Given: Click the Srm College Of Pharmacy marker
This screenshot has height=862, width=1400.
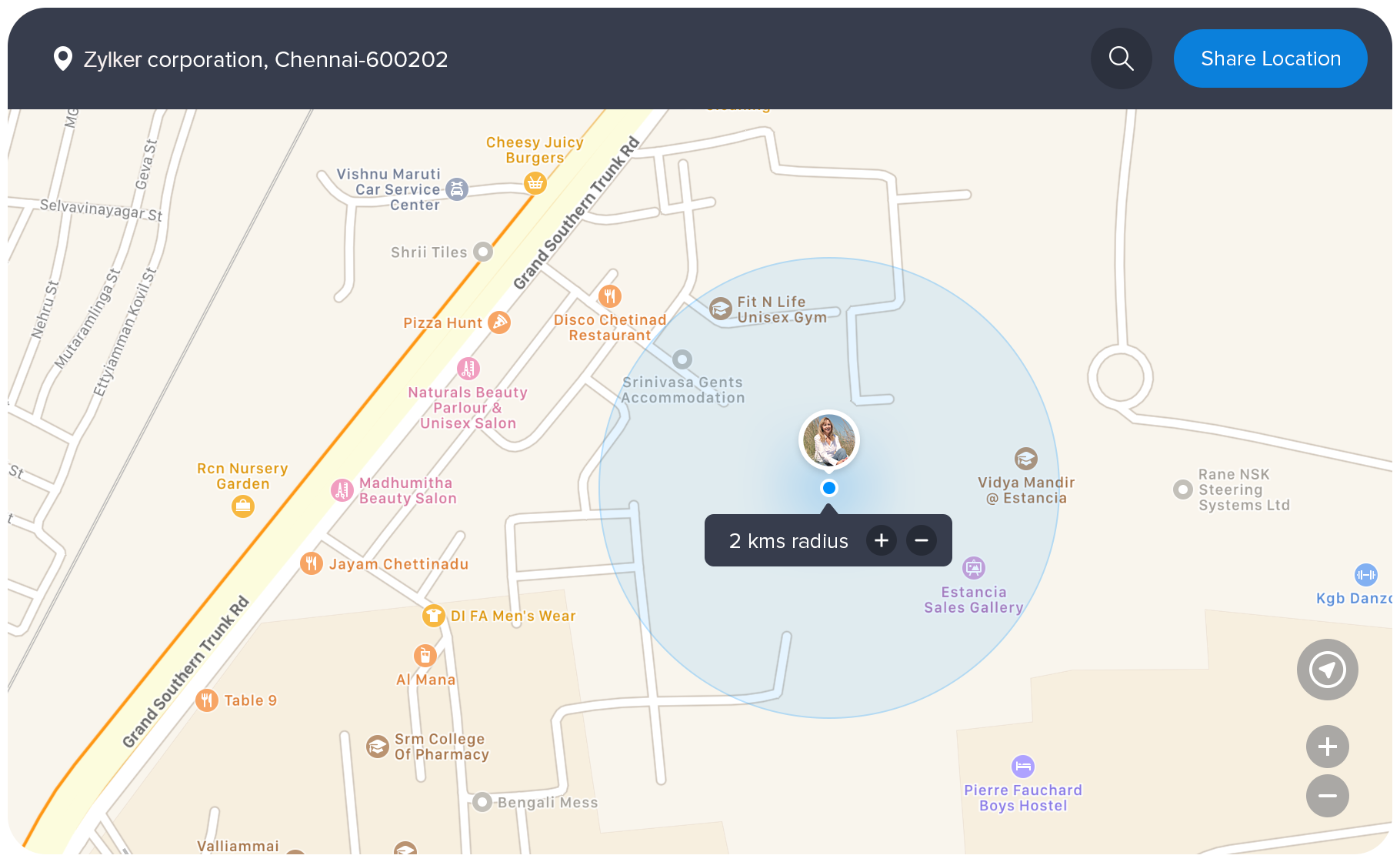Looking at the screenshot, I should [376, 746].
